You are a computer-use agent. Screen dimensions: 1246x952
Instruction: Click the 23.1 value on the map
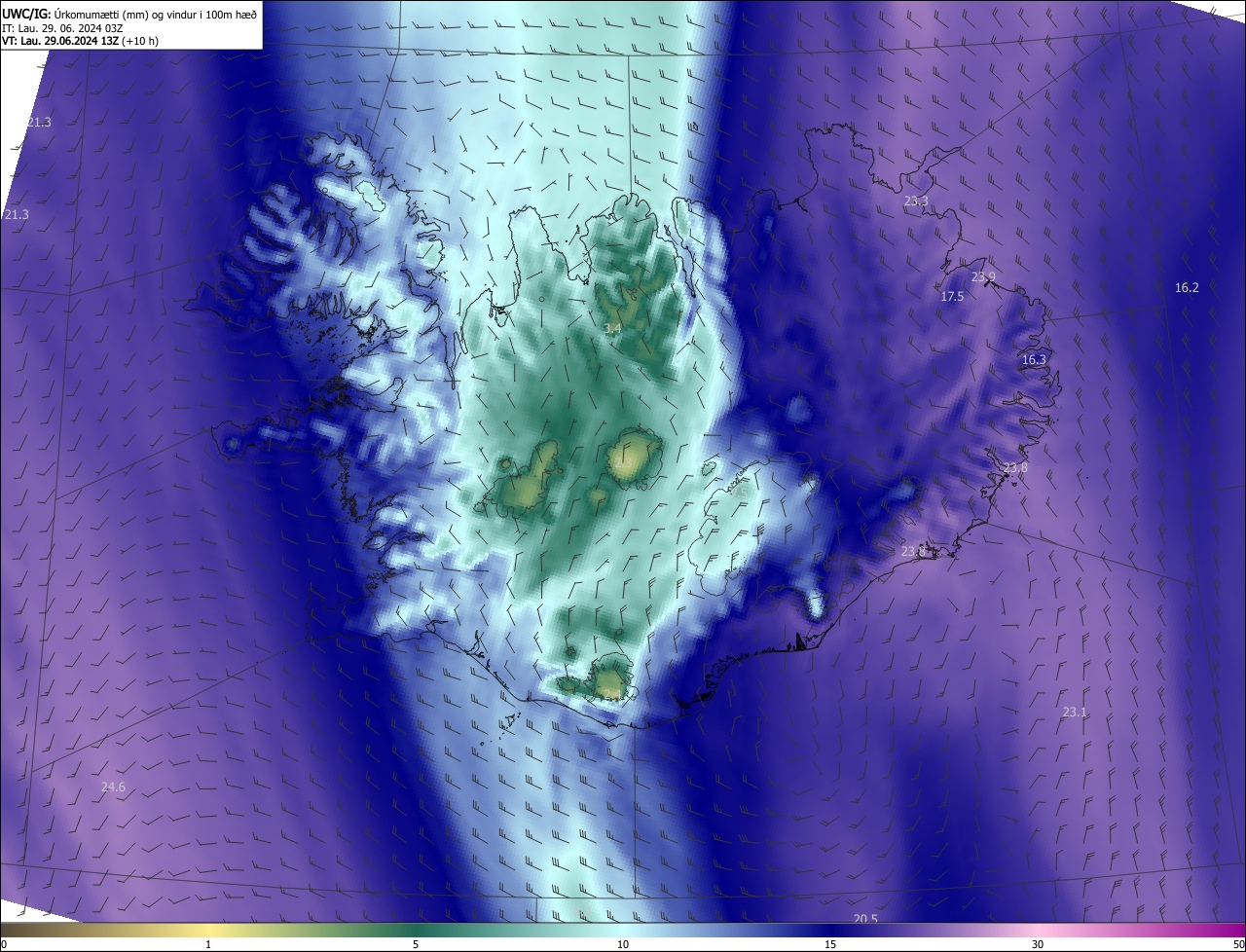(1074, 712)
